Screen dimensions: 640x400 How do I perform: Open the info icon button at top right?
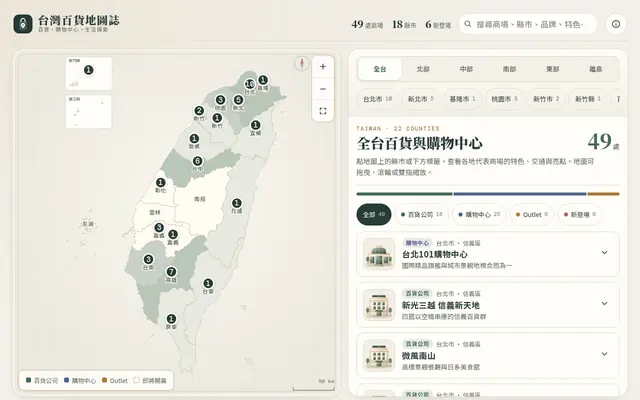(x=616, y=24)
